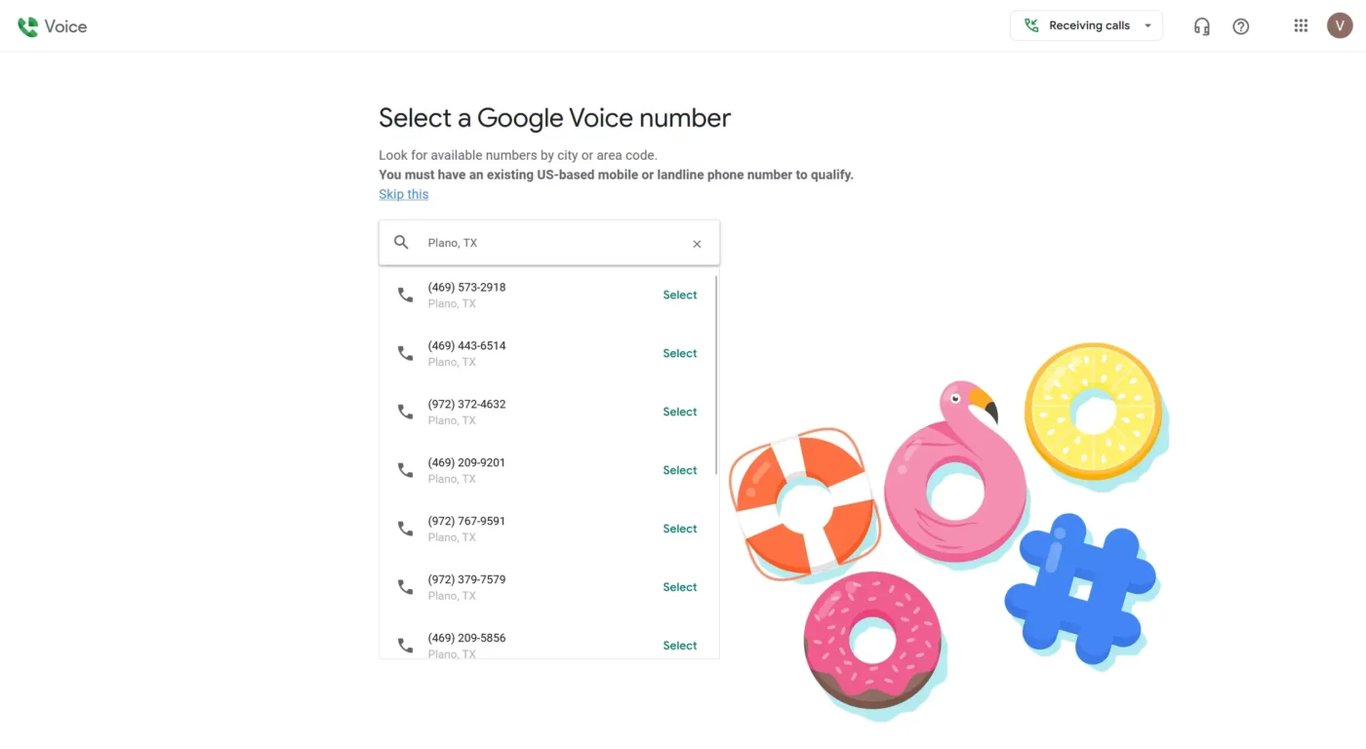Select number (469) 209-9201
1366x749 pixels.
[x=680, y=470]
